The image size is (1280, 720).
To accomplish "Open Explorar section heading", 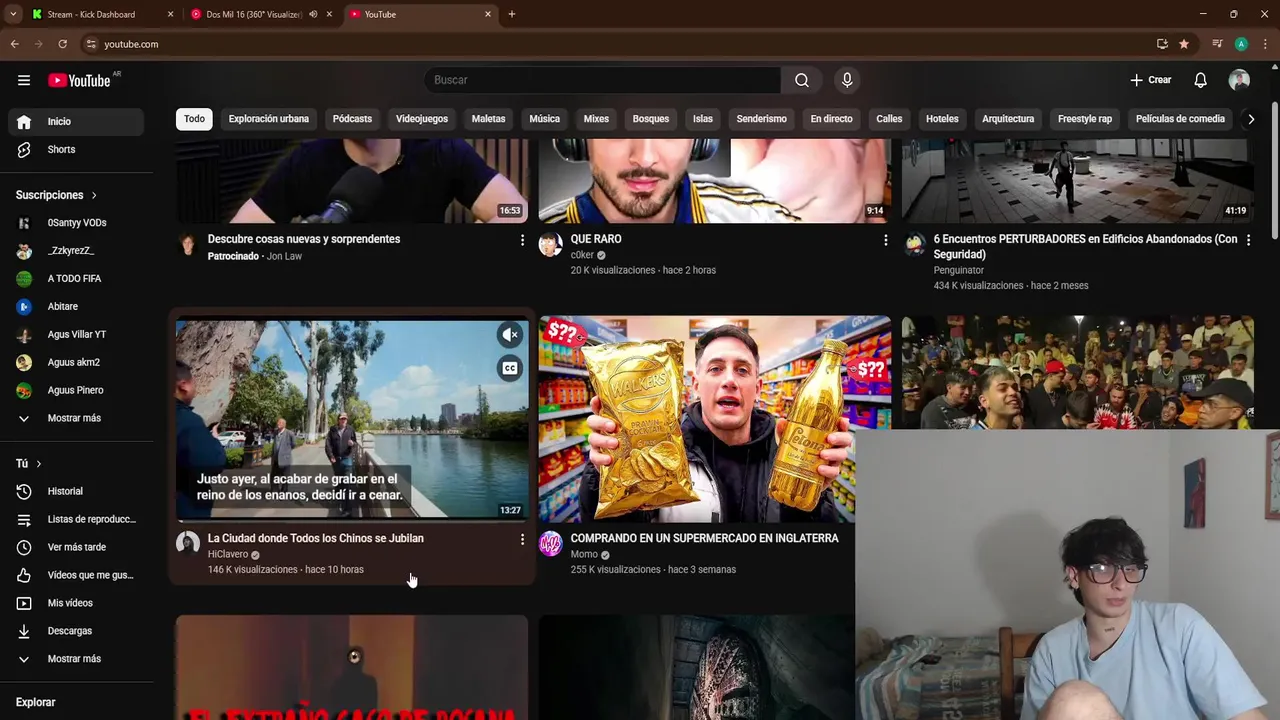I will point(35,703).
